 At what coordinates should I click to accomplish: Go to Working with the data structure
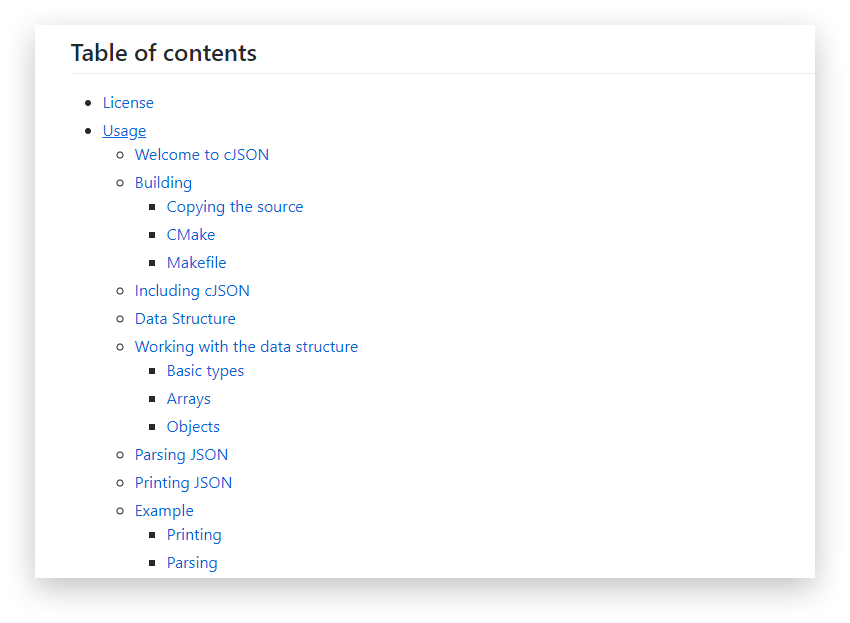(x=246, y=347)
